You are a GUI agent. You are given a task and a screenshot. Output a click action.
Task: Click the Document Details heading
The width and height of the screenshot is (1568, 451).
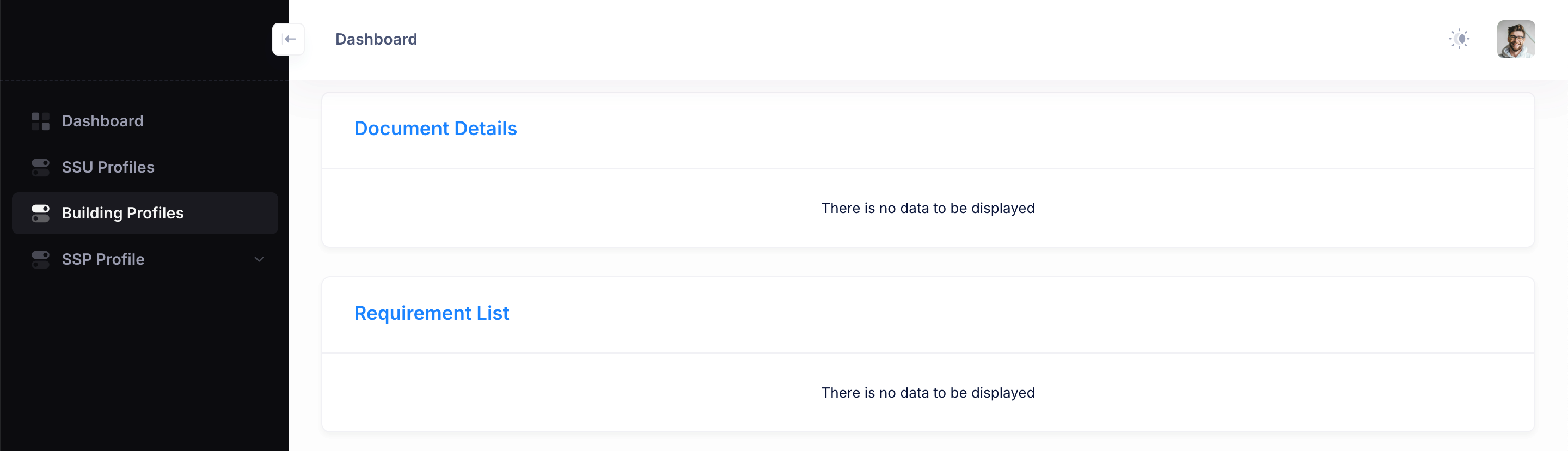click(x=435, y=129)
